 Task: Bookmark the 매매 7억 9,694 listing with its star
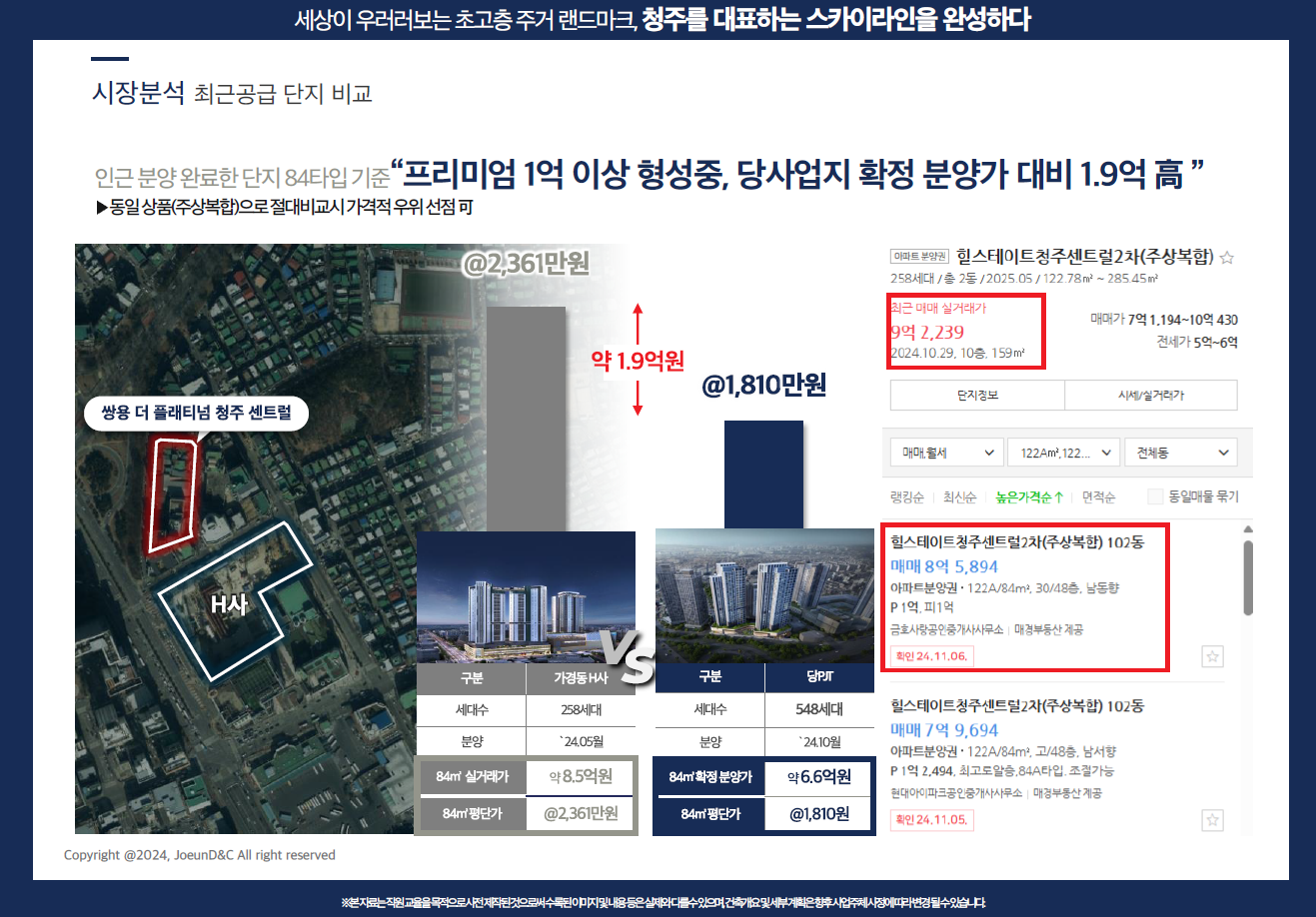click(x=1212, y=820)
